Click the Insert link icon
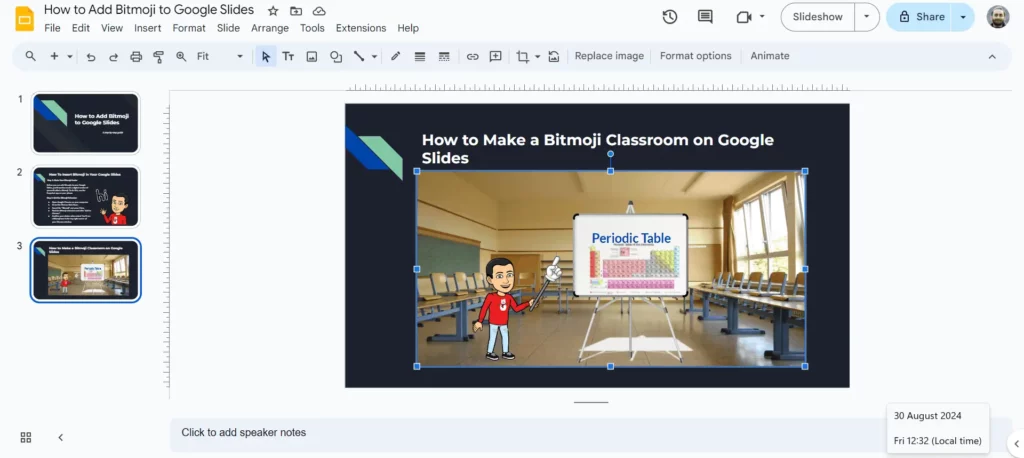This screenshot has width=1024, height=458. point(472,57)
